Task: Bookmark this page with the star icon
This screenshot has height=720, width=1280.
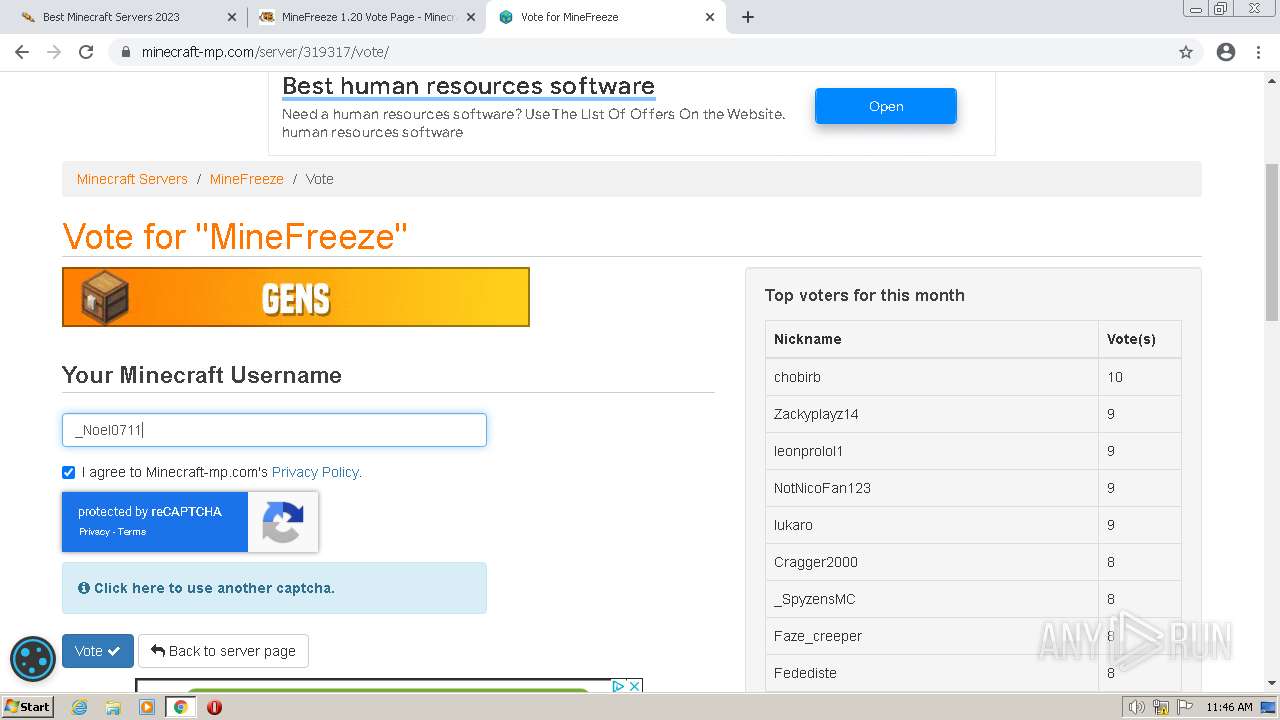Action: click(1186, 52)
